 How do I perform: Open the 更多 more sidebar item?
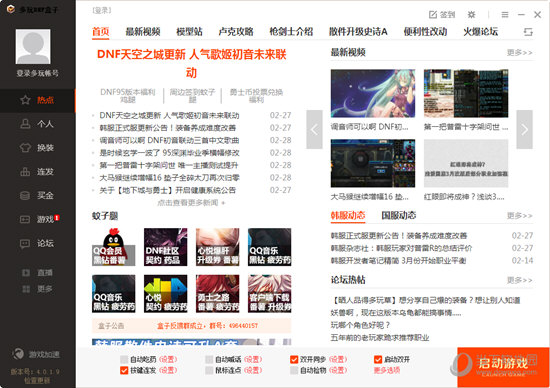pyautogui.click(x=38, y=289)
